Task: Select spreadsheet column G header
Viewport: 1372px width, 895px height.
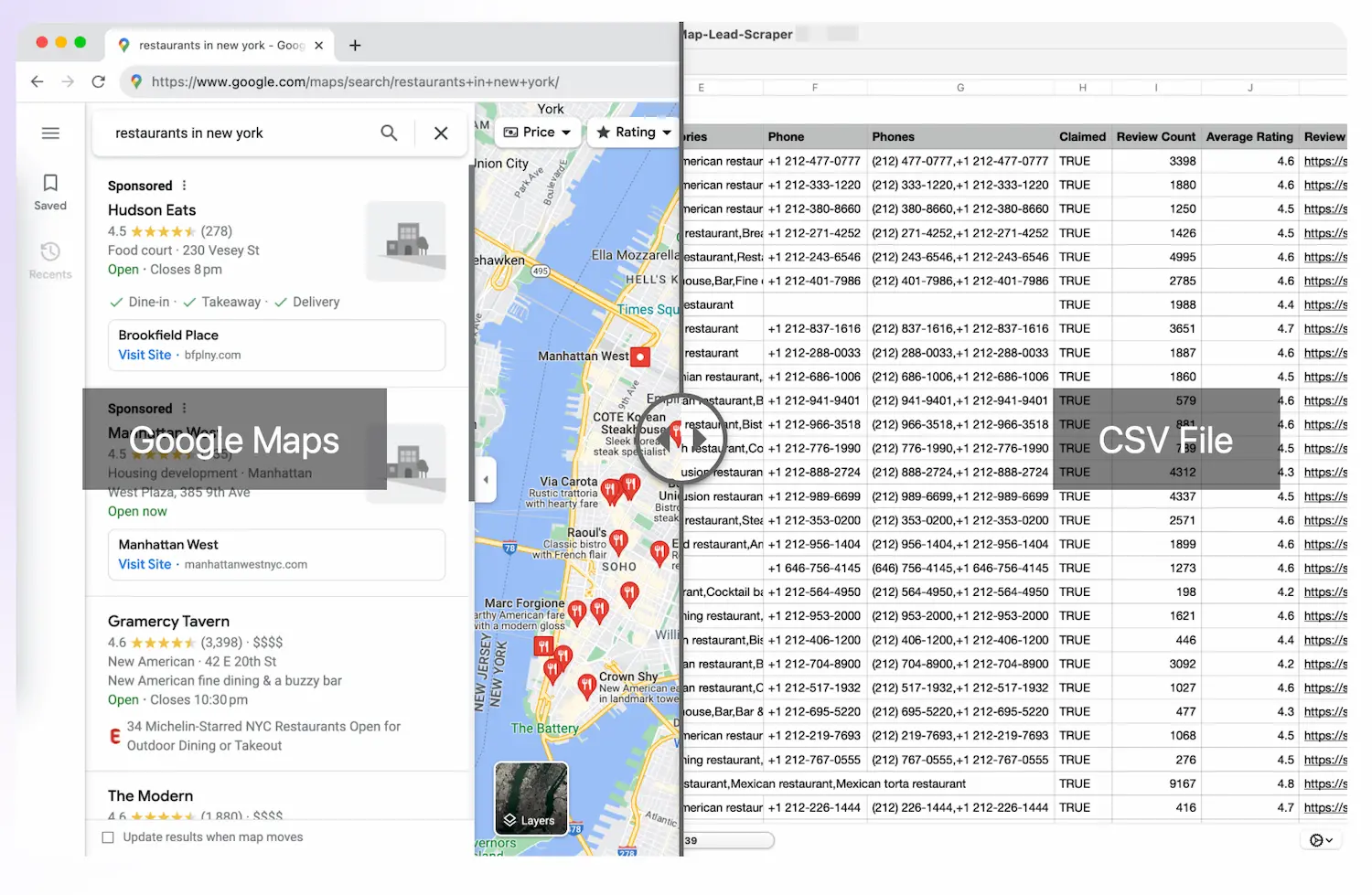Action: [x=960, y=88]
